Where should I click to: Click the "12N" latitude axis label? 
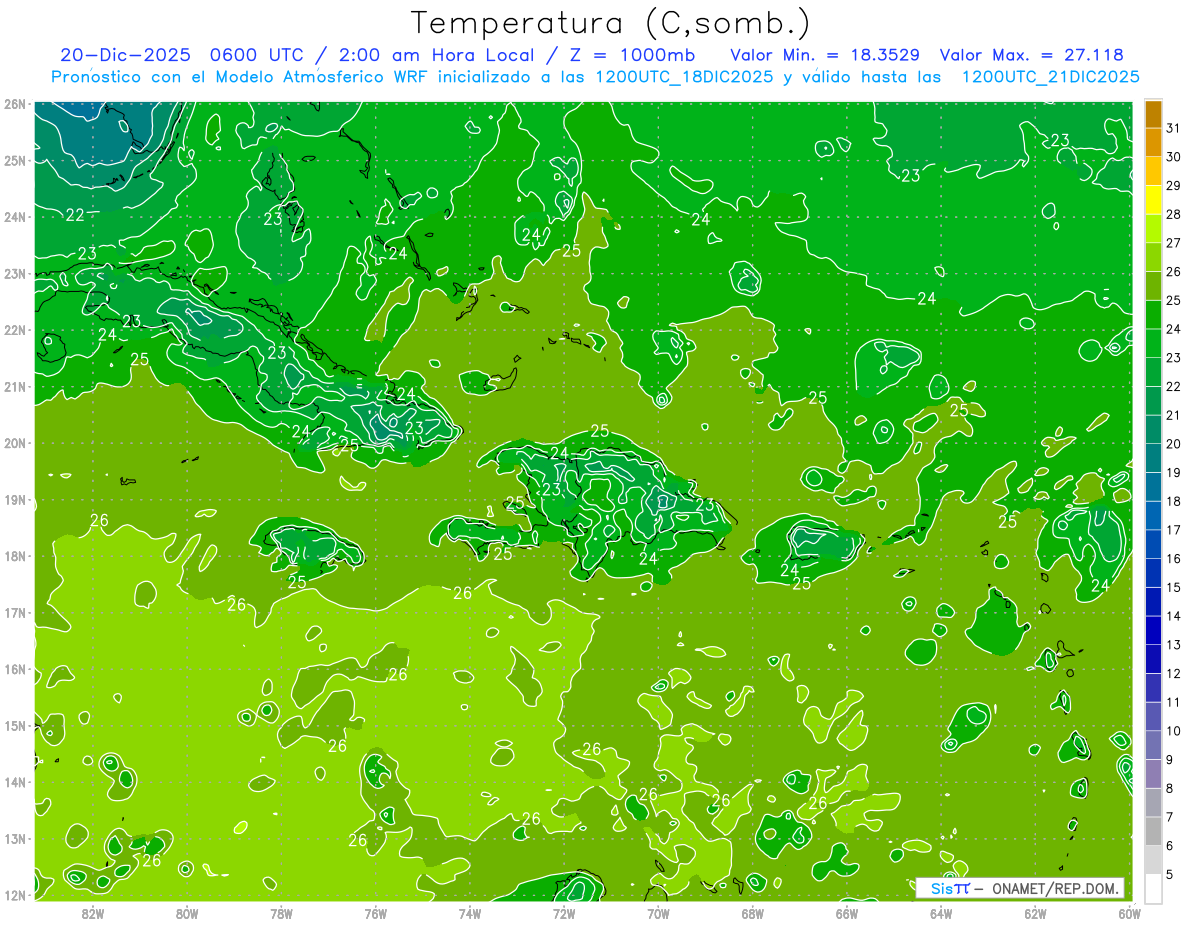click(14, 895)
